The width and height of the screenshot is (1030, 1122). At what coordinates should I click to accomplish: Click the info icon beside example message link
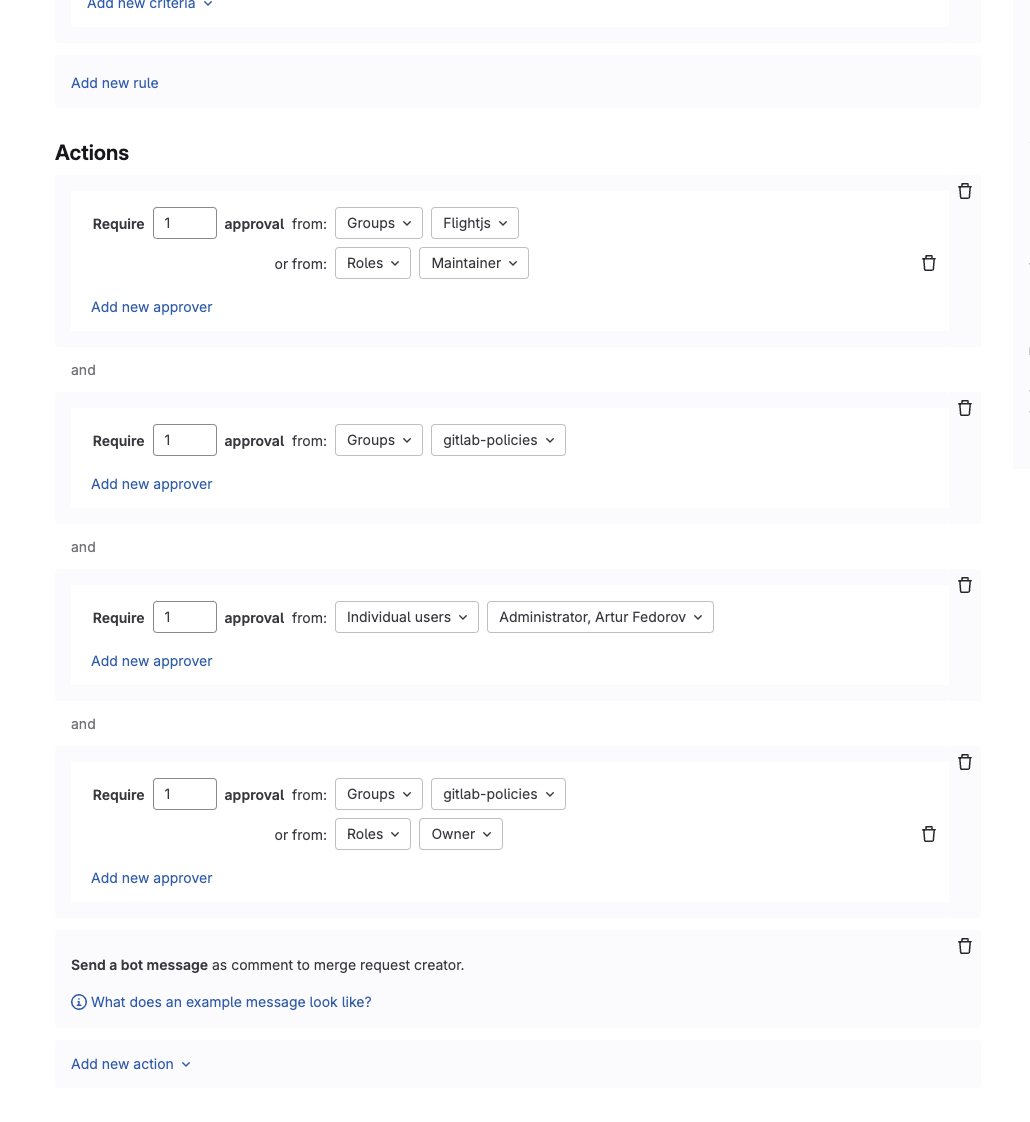79,1002
